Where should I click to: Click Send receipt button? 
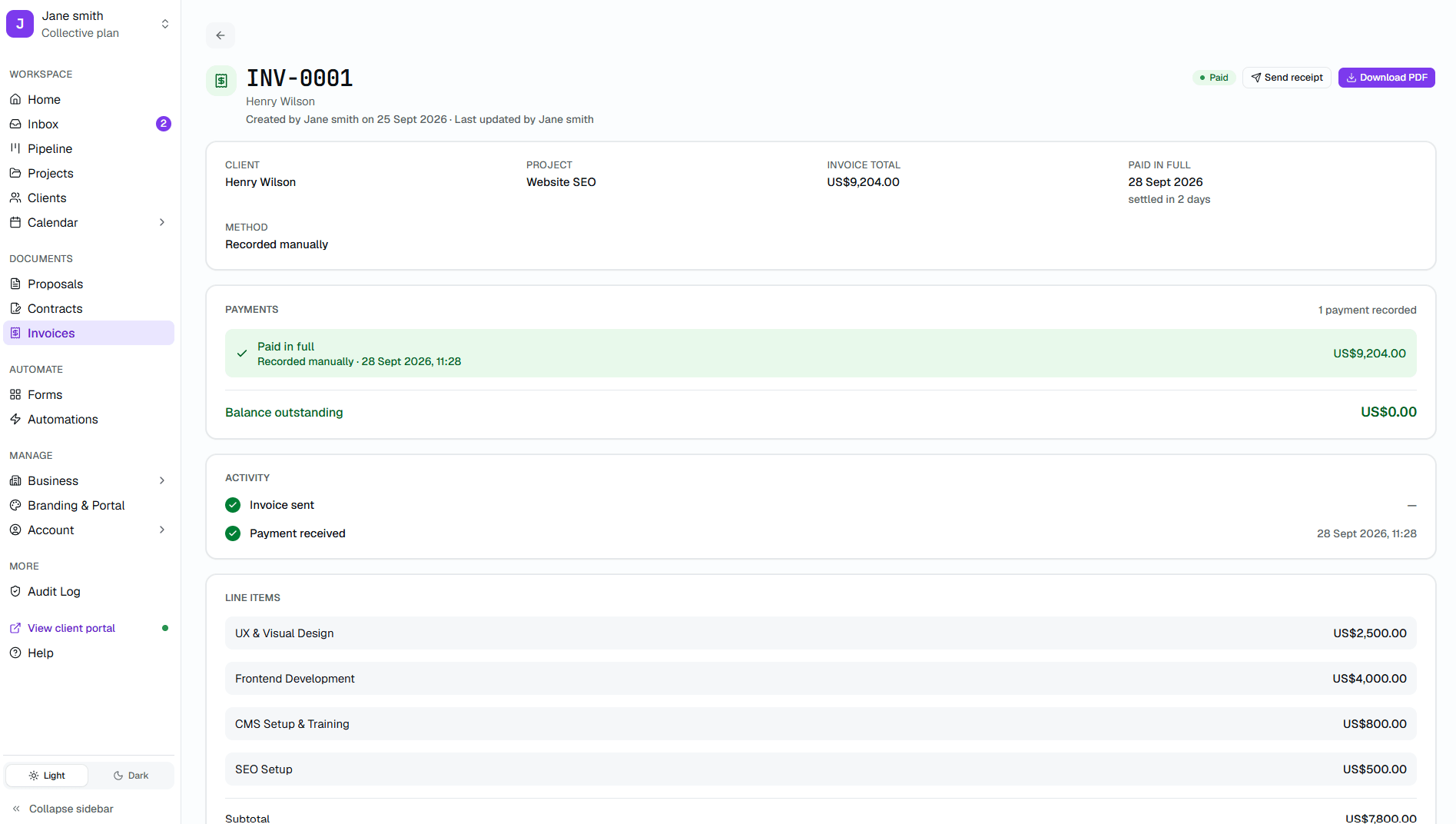(x=1287, y=78)
